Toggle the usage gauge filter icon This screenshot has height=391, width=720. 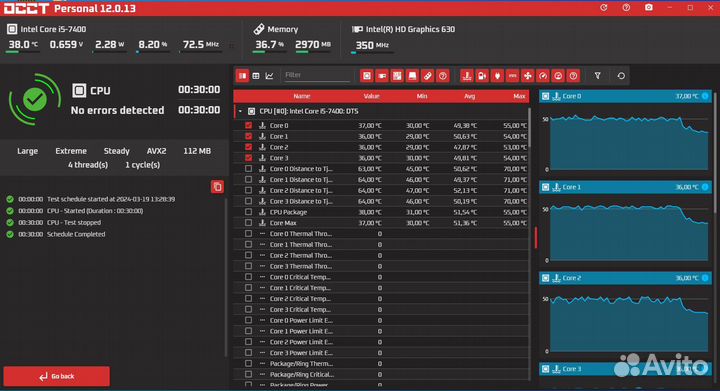coord(543,76)
